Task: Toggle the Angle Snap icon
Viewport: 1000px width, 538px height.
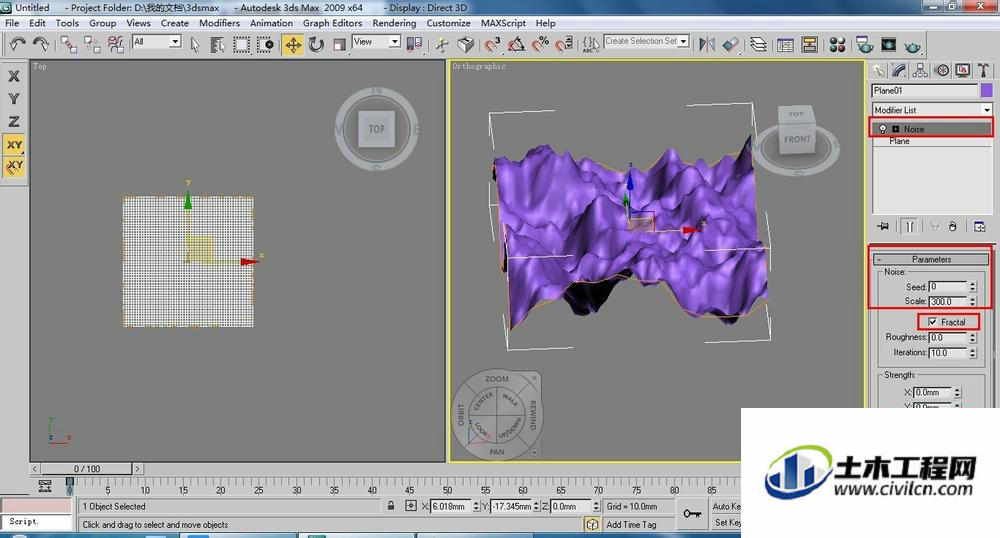Action: [516, 44]
